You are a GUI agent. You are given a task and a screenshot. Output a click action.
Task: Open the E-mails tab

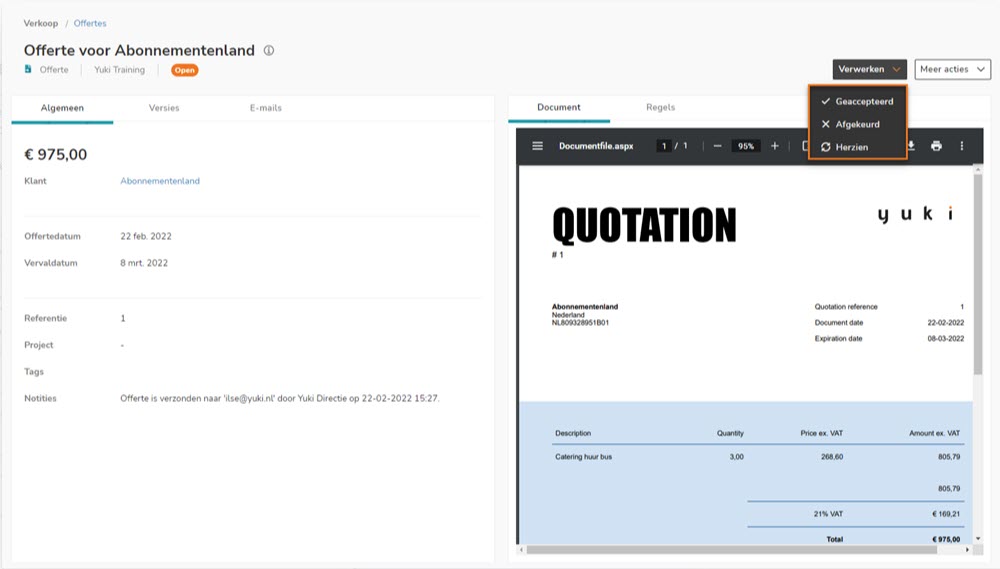[265, 108]
